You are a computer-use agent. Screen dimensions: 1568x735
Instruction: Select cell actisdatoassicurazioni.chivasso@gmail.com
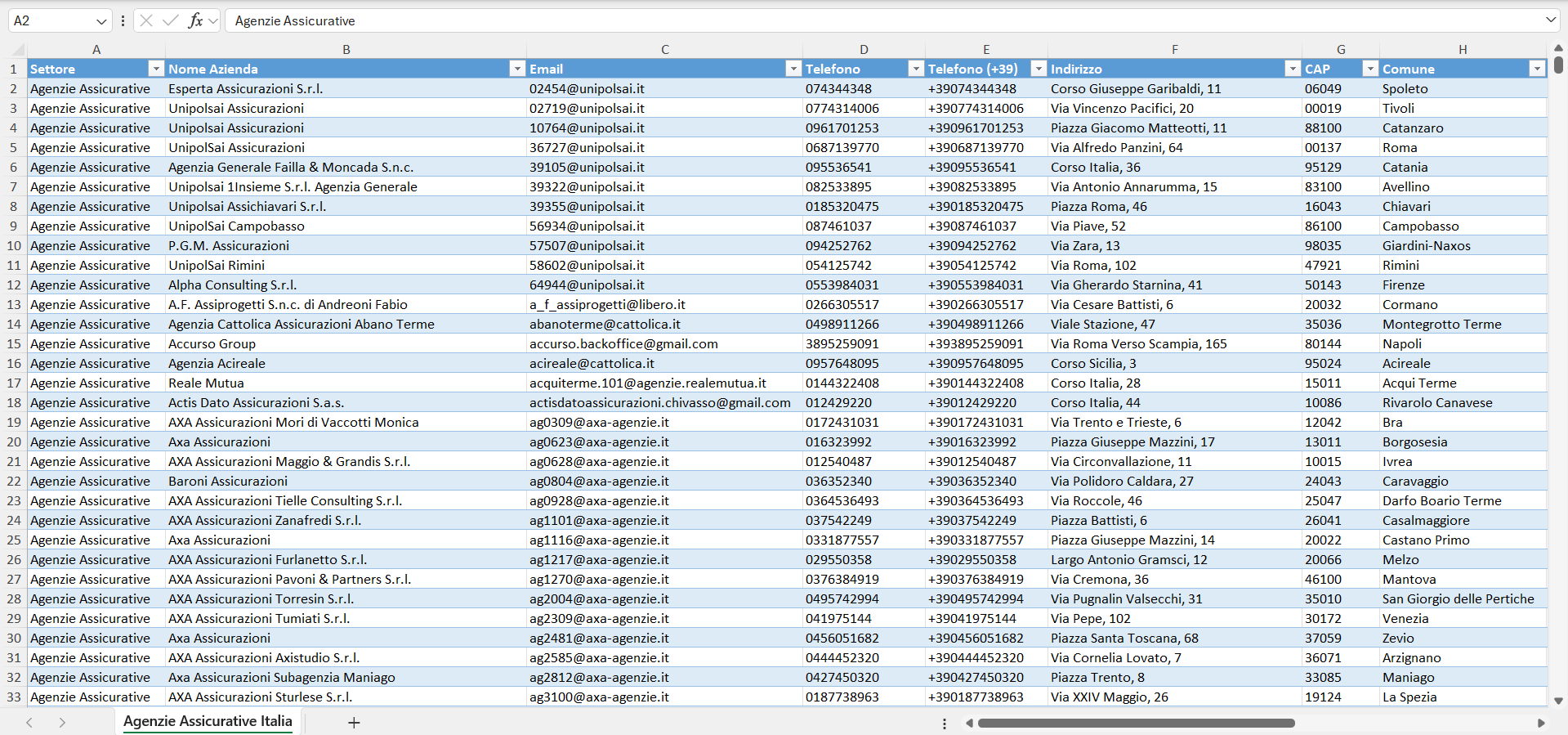(x=664, y=402)
